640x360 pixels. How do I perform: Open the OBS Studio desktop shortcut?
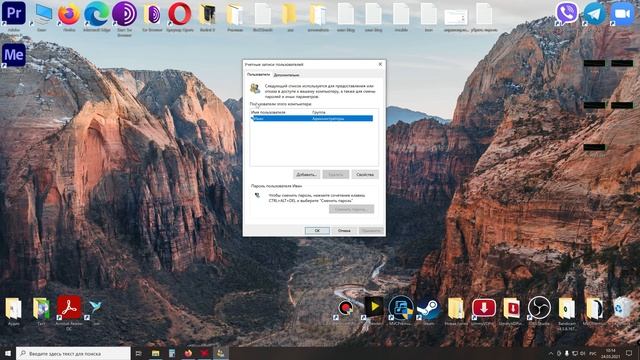539,308
